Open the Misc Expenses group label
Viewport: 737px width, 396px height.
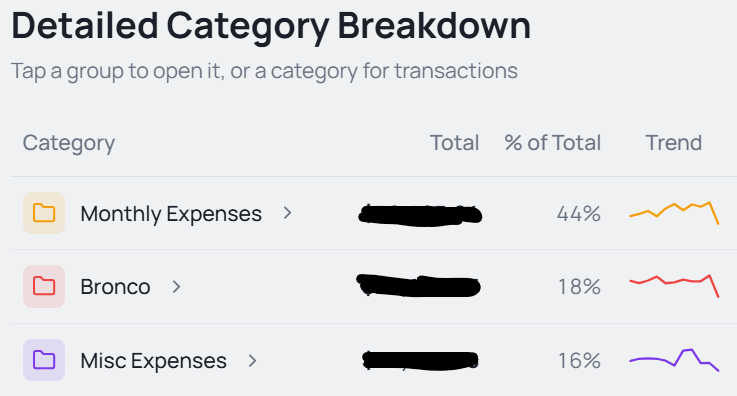coord(153,361)
